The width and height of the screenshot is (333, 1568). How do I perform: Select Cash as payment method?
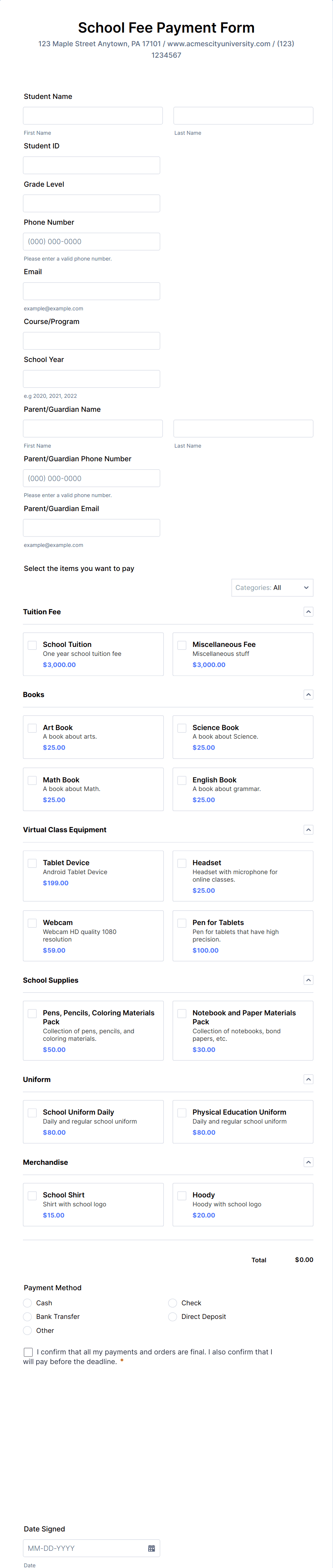(x=27, y=1303)
